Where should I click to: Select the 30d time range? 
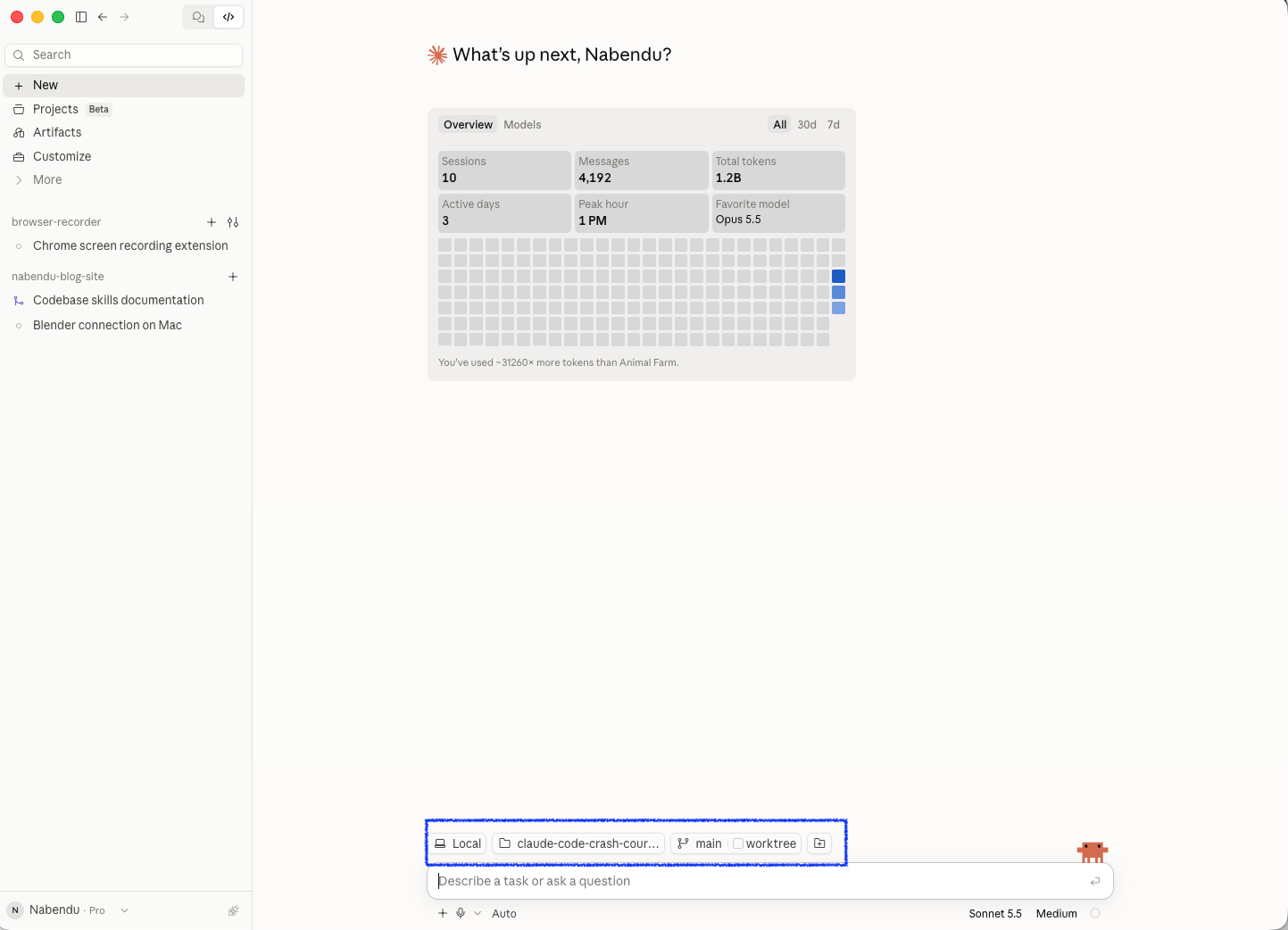[x=807, y=125]
